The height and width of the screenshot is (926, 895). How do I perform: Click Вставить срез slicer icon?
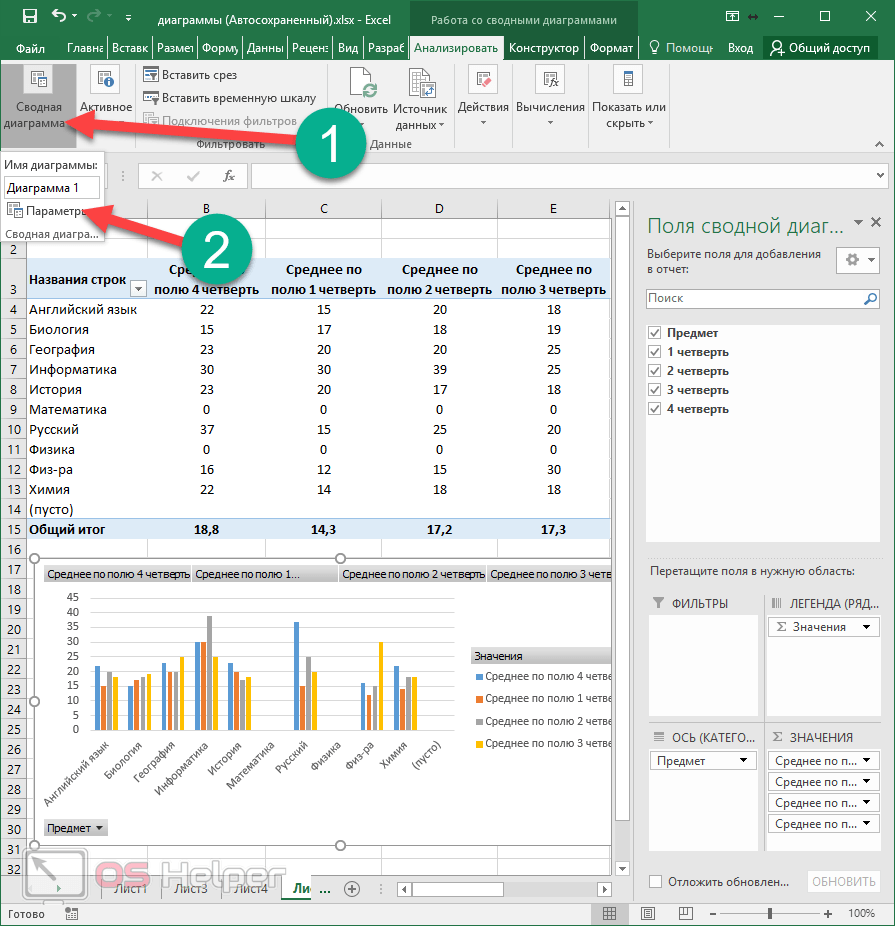tap(151, 75)
